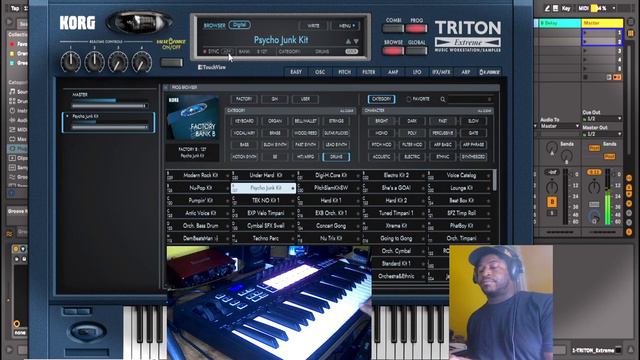Toggle the Realtime Controls On/Off switch
This screenshot has height=360, width=640.
pos(172,62)
